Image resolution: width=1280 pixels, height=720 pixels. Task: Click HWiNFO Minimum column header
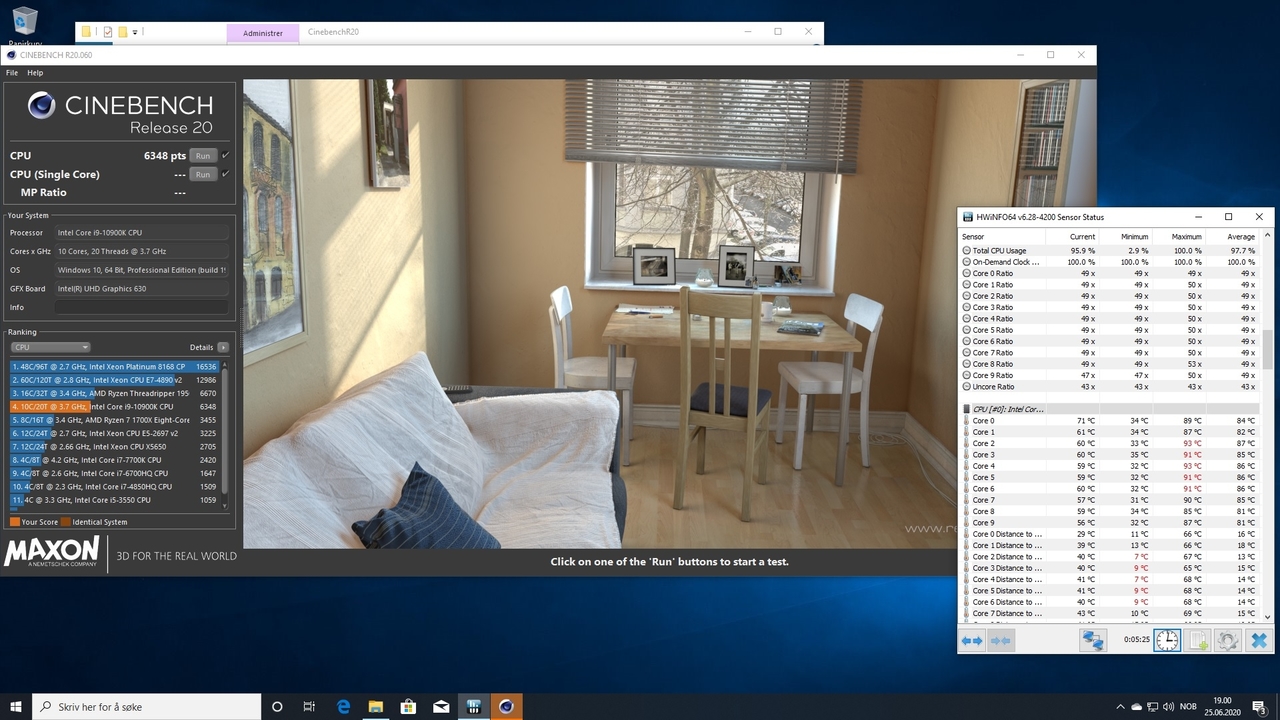click(x=1126, y=237)
